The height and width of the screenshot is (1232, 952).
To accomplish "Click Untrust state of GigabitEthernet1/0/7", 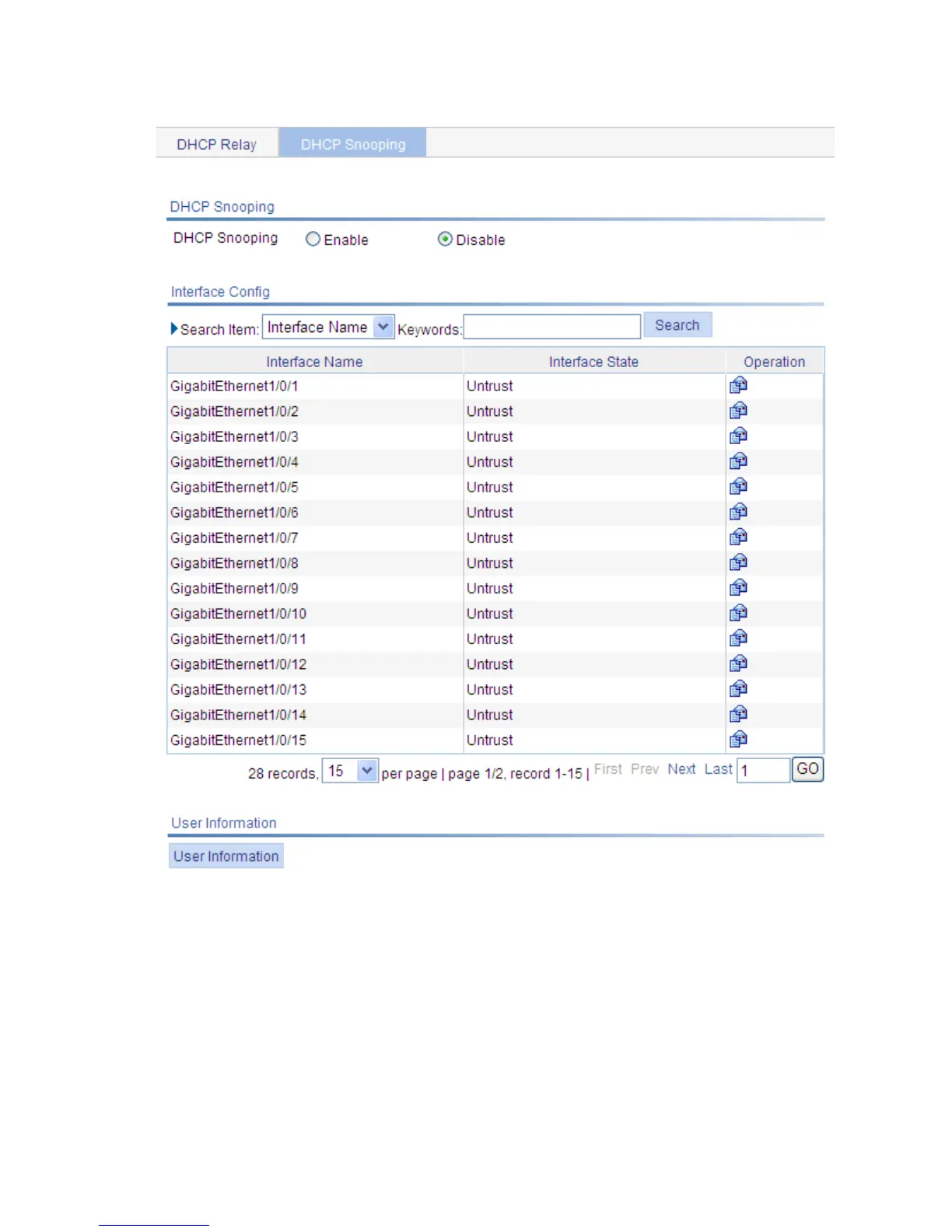I will (x=490, y=538).
